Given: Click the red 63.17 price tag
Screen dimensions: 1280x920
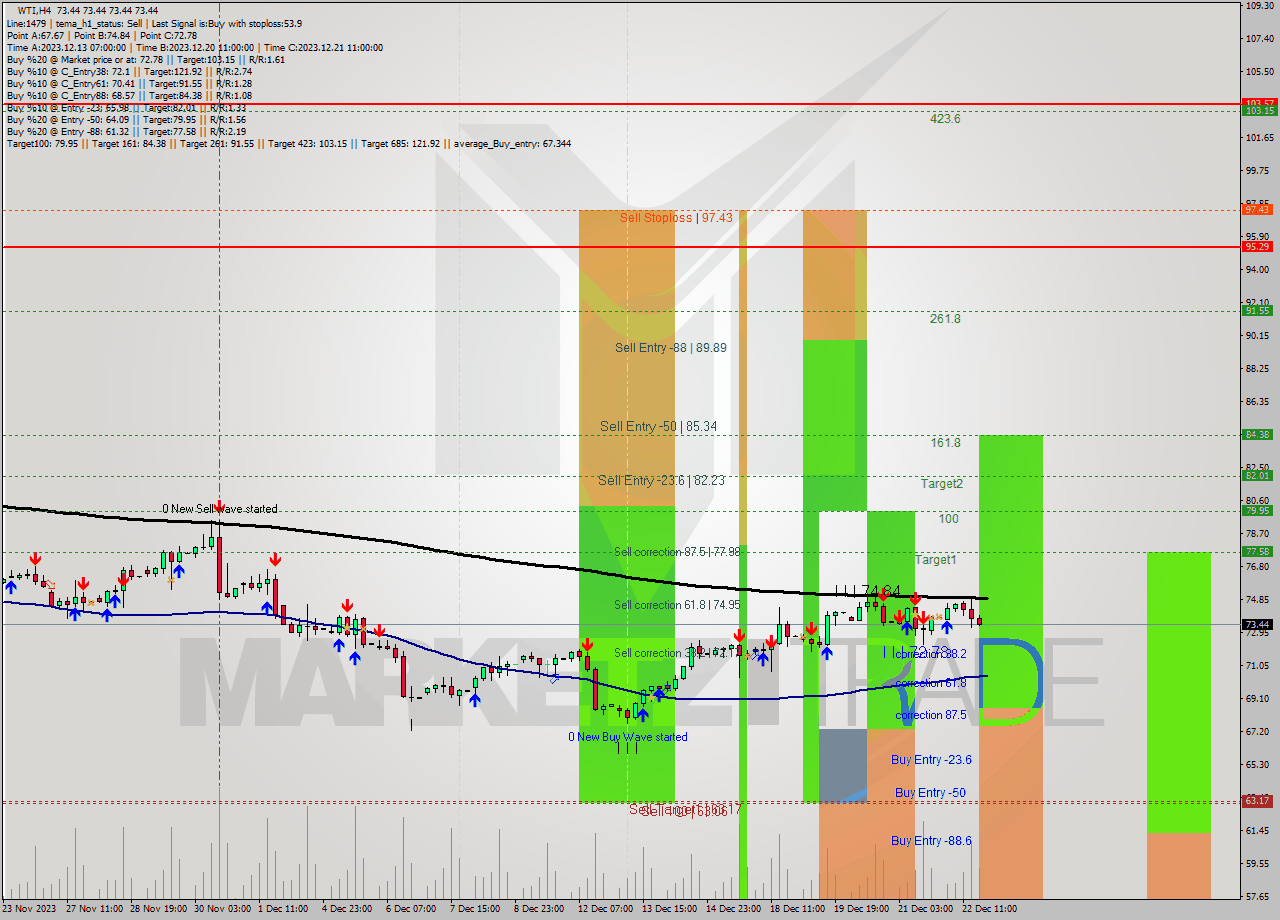Looking at the screenshot, I should (1258, 801).
